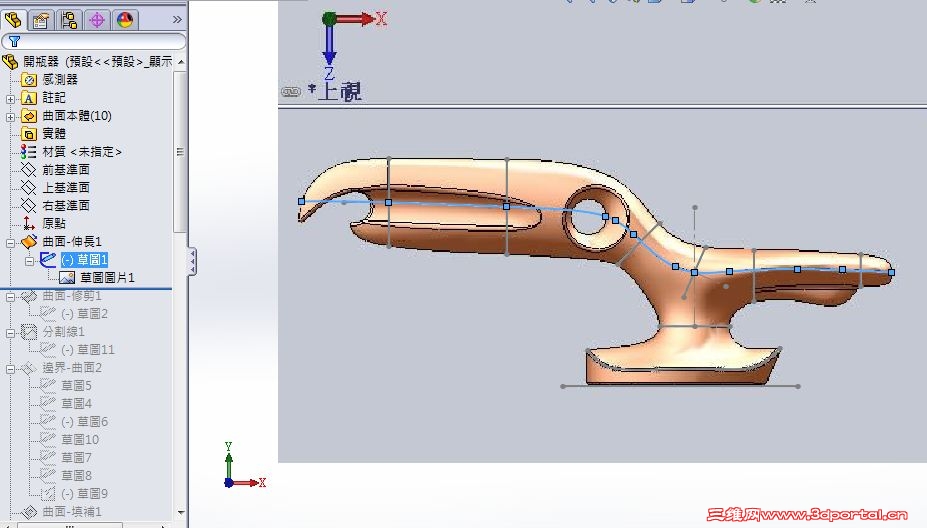Select the 曲面-修剪1 trim surface icon

click(x=28, y=296)
